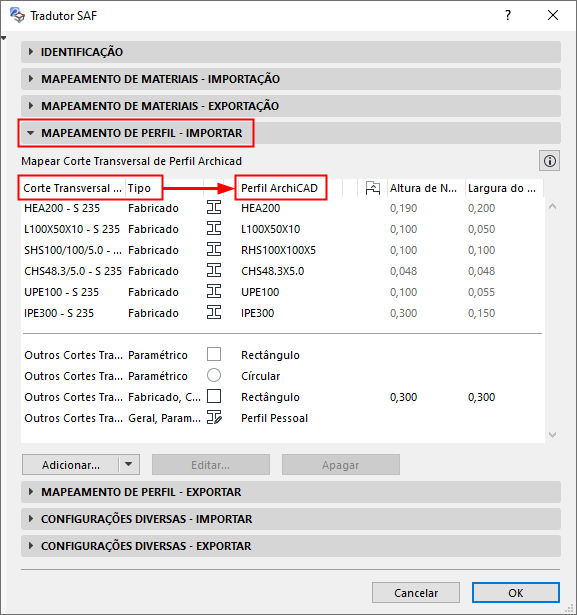The width and height of the screenshot is (577, 615).
Task: Click the rectangle icon in Fabricado, C... row
Action: [x=214, y=397]
